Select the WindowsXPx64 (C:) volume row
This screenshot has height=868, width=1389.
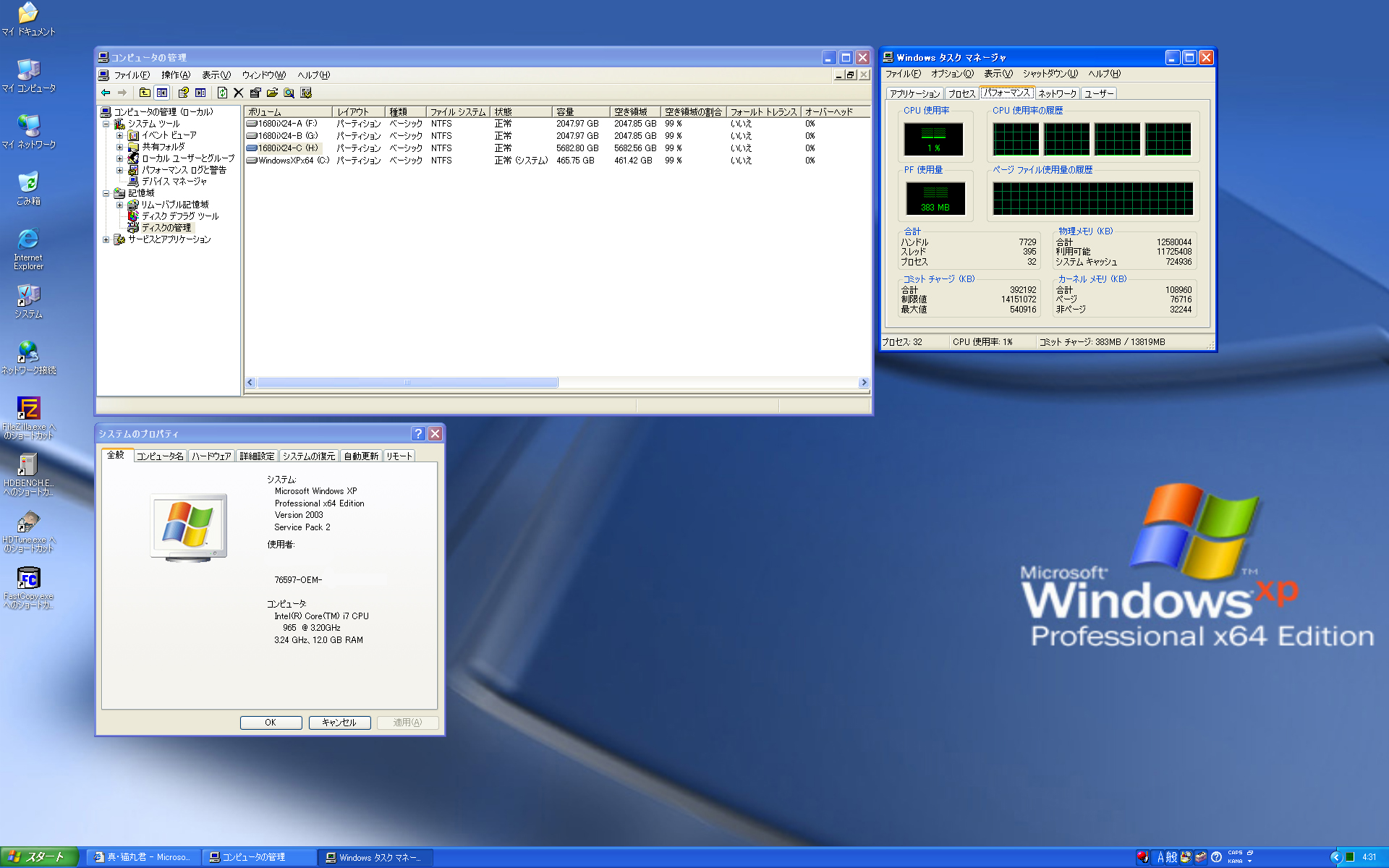(293, 161)
